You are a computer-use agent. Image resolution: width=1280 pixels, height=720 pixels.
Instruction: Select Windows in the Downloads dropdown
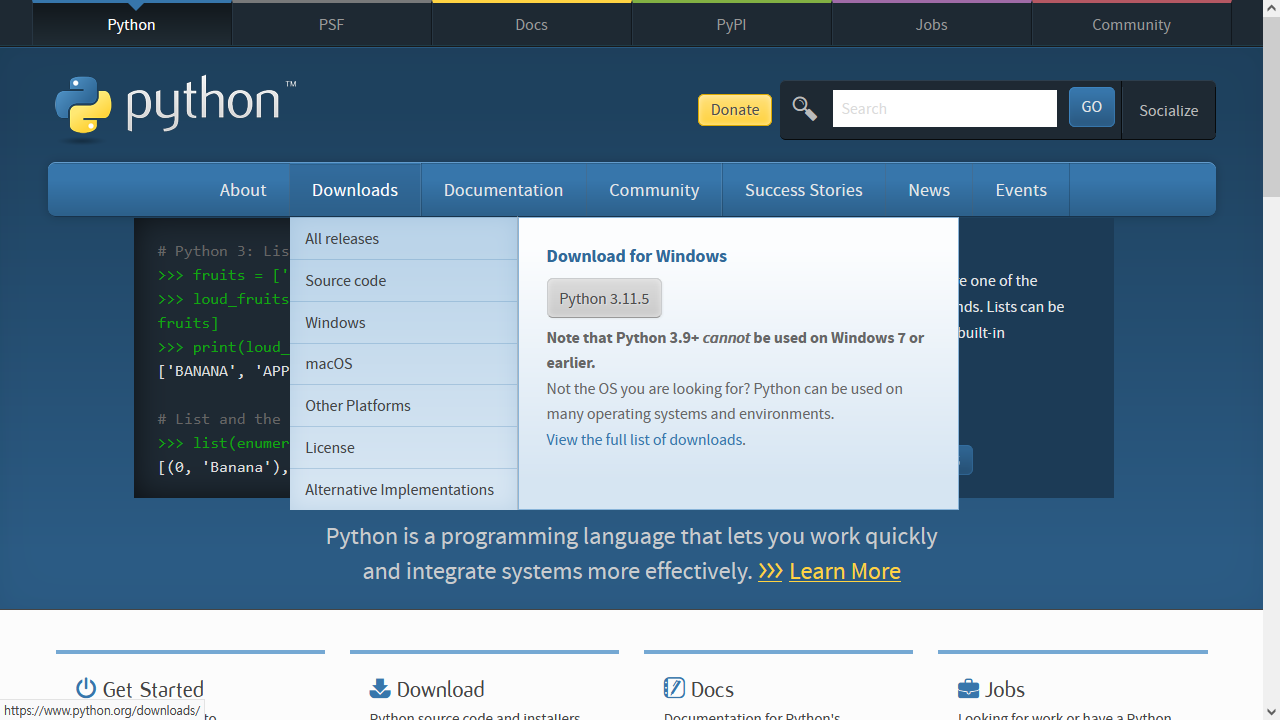coord(404,323)
